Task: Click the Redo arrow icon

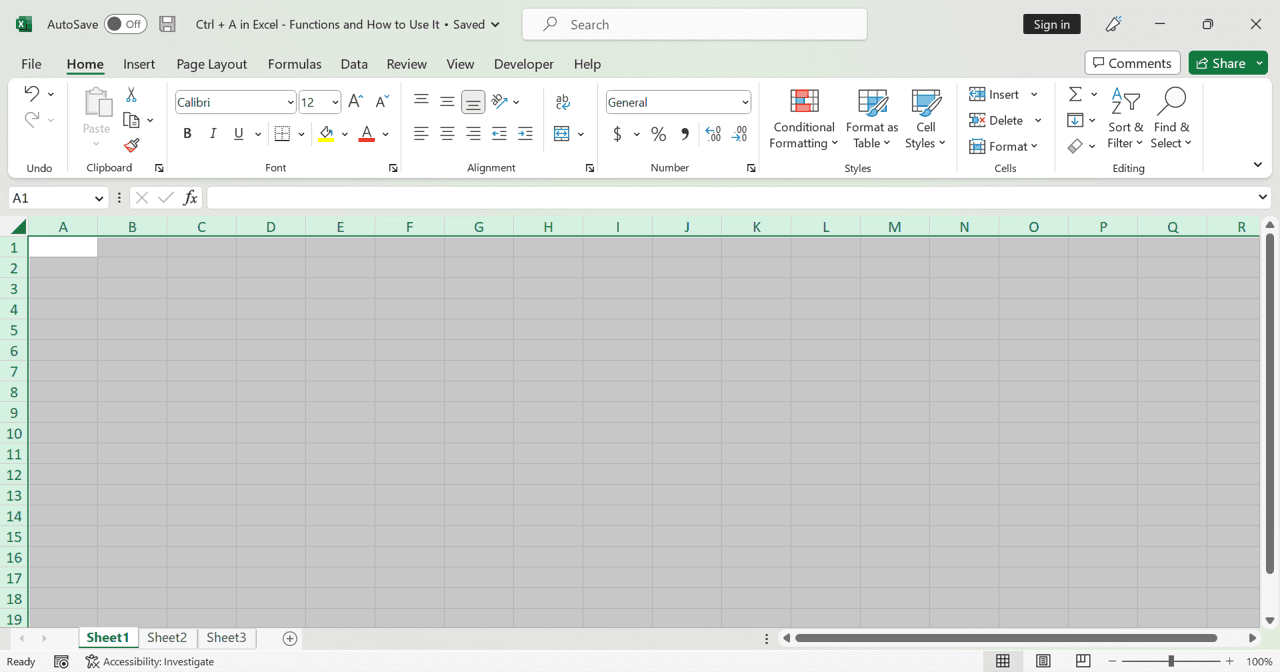Action: point(31,119)
